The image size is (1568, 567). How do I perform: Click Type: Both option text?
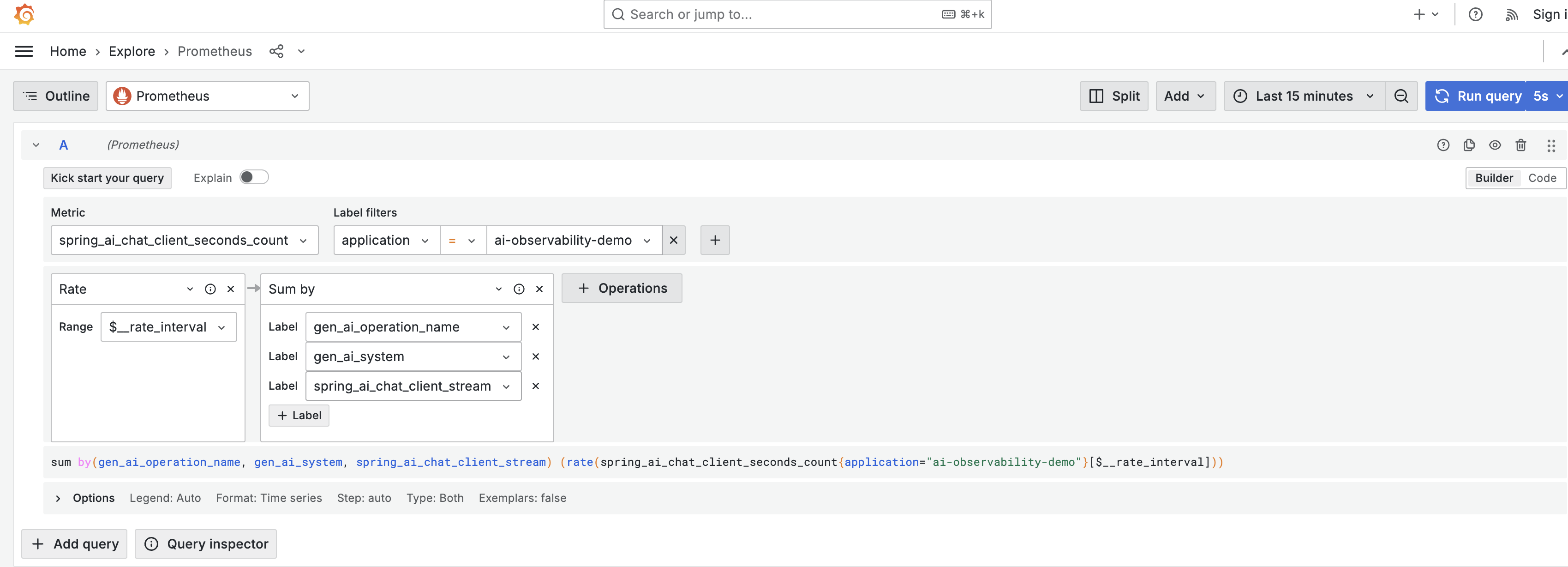point(435,498)
